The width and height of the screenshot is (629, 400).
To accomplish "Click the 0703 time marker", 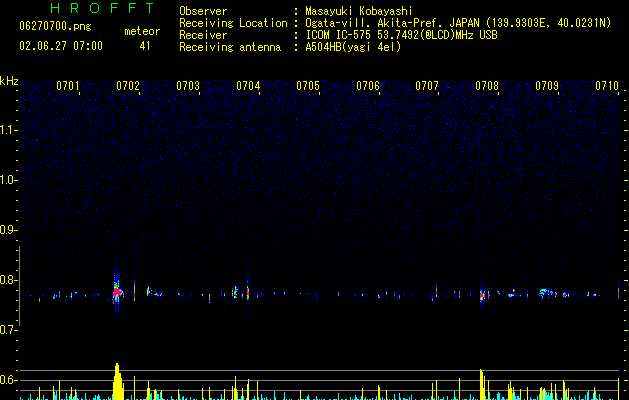I will tap(188, 86).
